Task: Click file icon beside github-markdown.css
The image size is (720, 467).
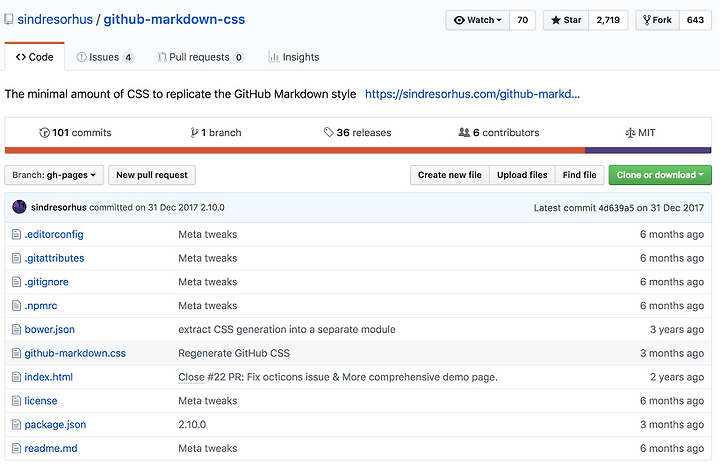Action: click(x=17, y=354)
